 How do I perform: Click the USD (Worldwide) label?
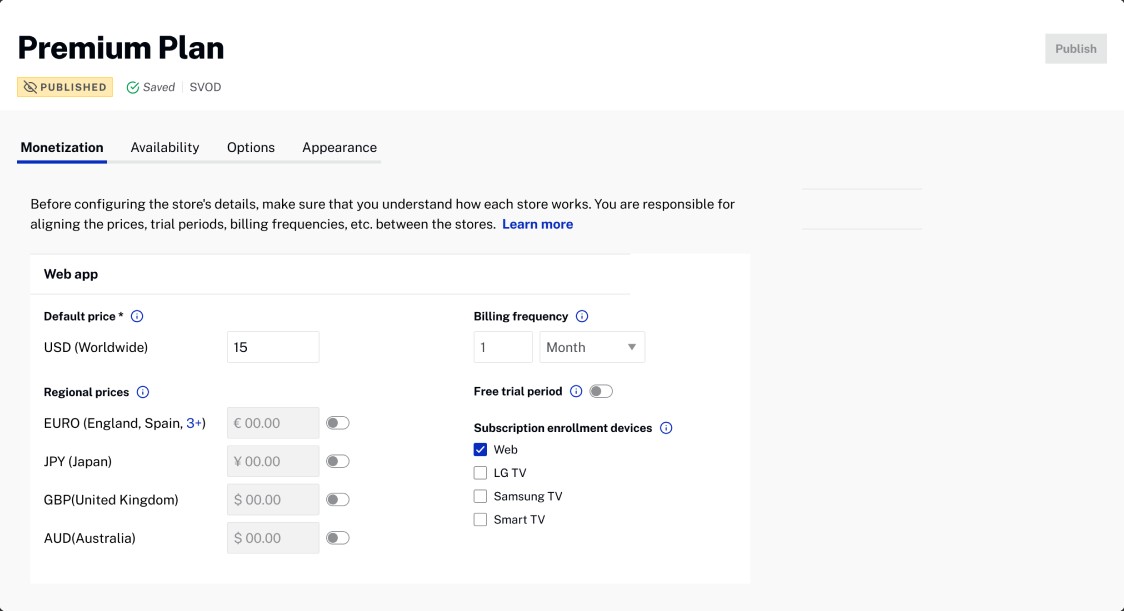[x=96, y=348]
